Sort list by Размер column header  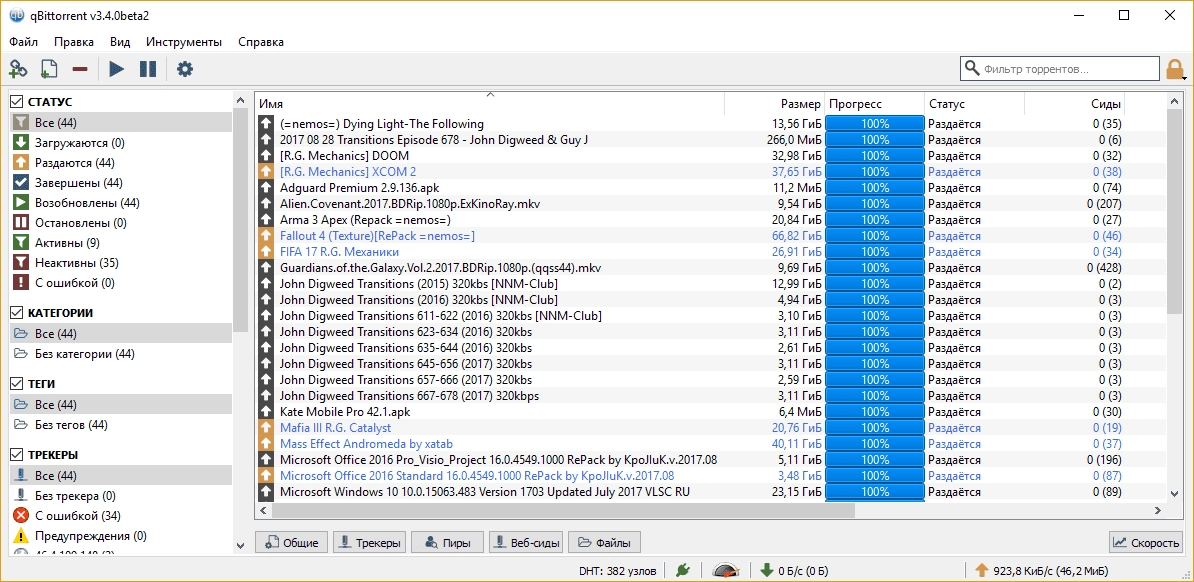[774, 104]
